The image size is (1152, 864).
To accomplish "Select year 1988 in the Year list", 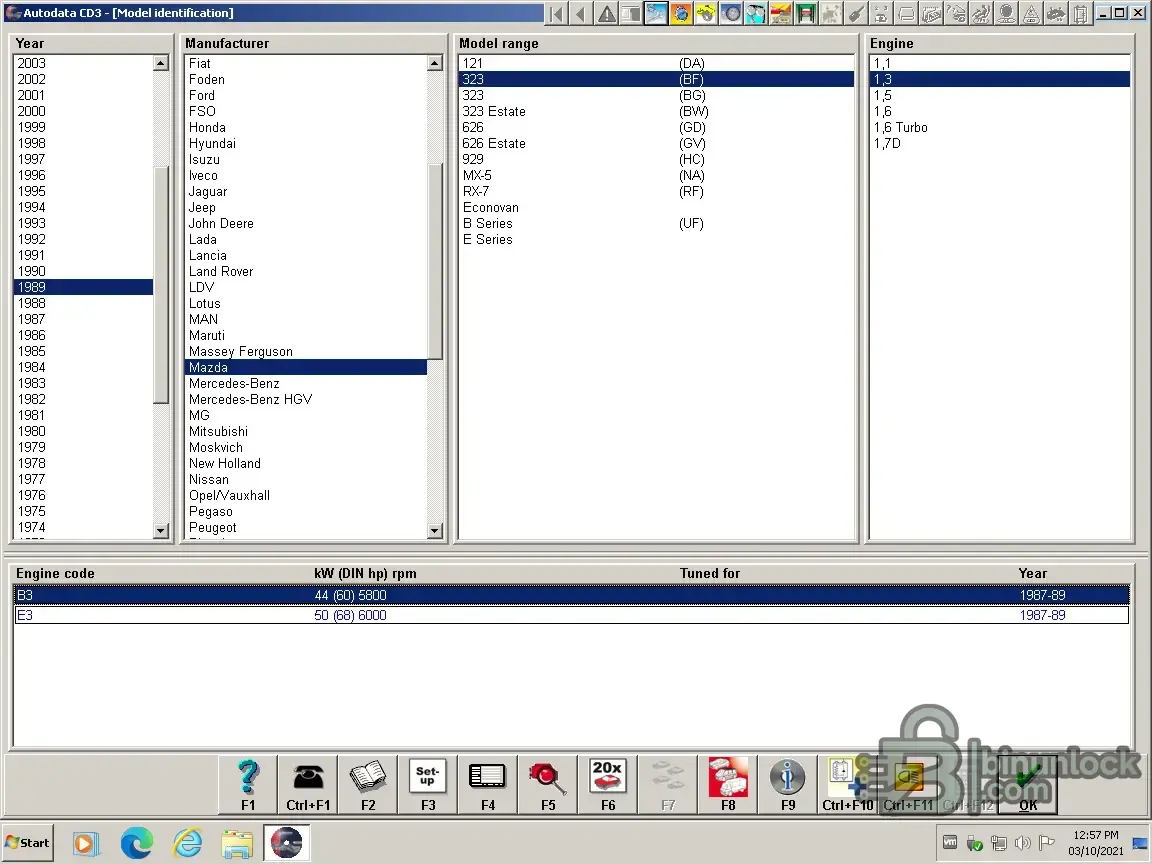I will pos(83,303).
